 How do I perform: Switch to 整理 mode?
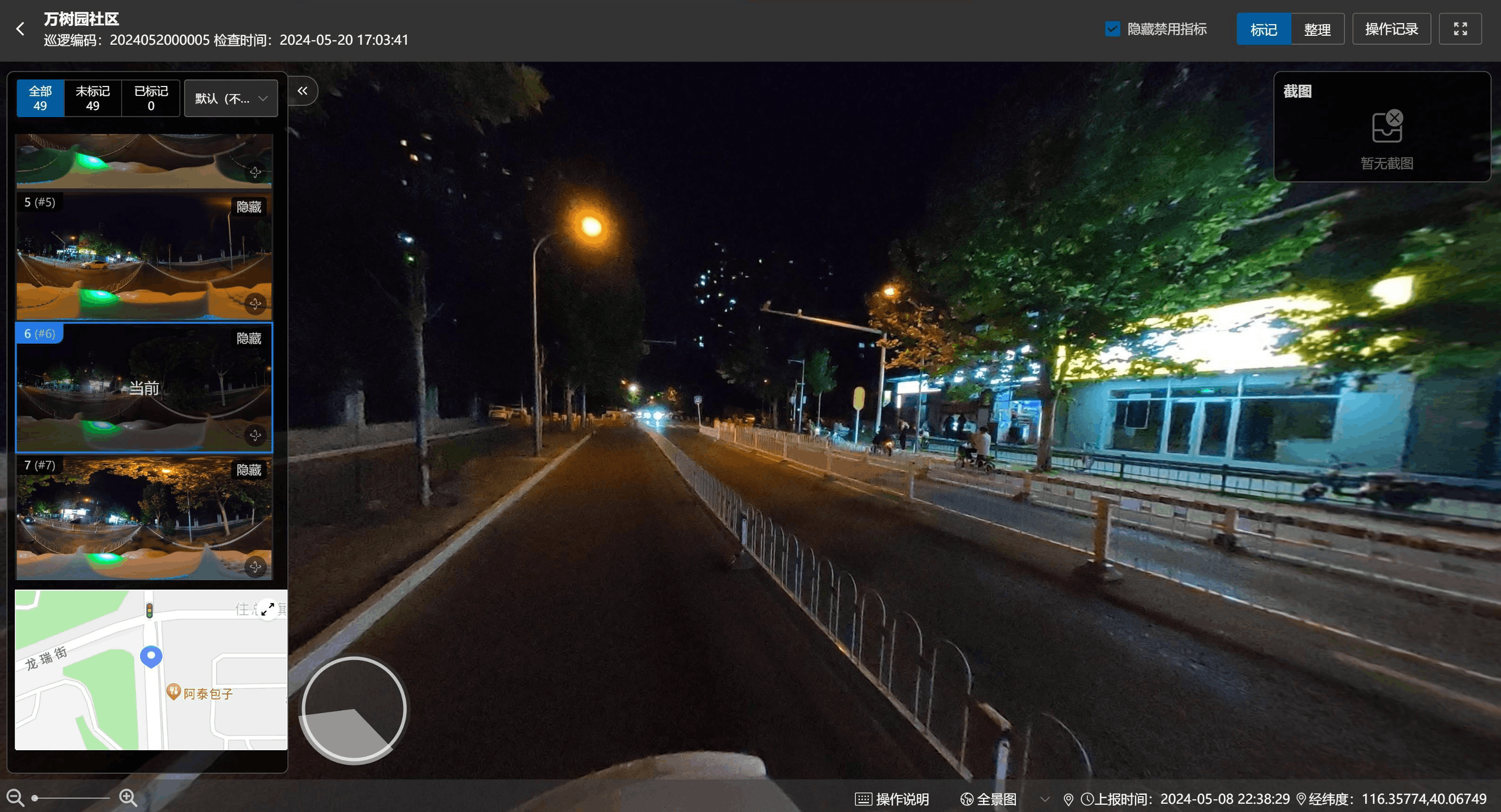click(1317, 29)
